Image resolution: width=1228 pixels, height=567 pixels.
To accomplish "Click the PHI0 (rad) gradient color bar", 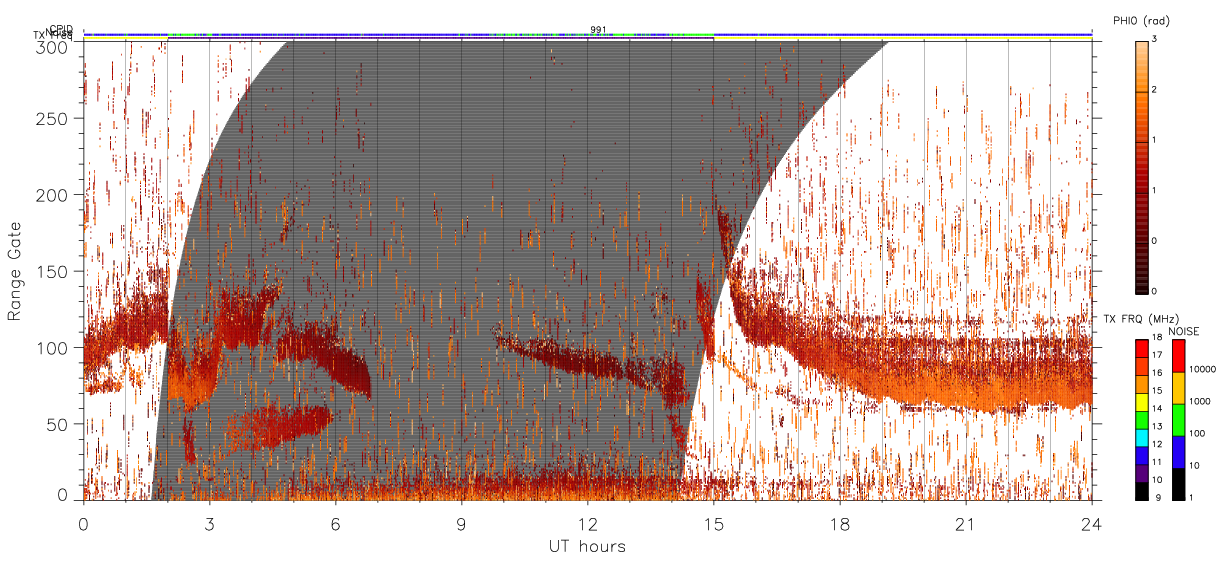I will click(1141, 166).
